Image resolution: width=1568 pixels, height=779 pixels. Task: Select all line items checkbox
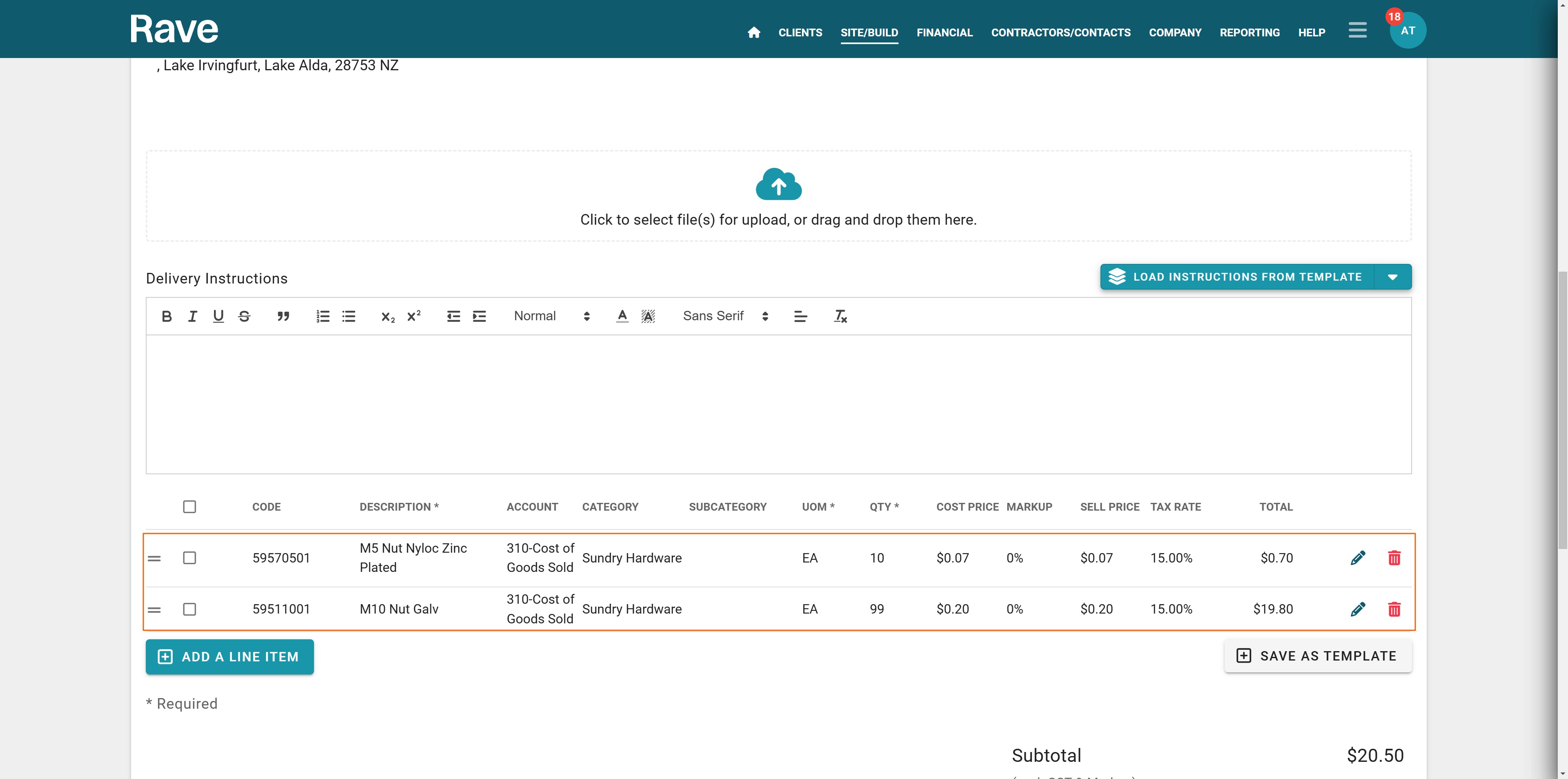[189, 507]
